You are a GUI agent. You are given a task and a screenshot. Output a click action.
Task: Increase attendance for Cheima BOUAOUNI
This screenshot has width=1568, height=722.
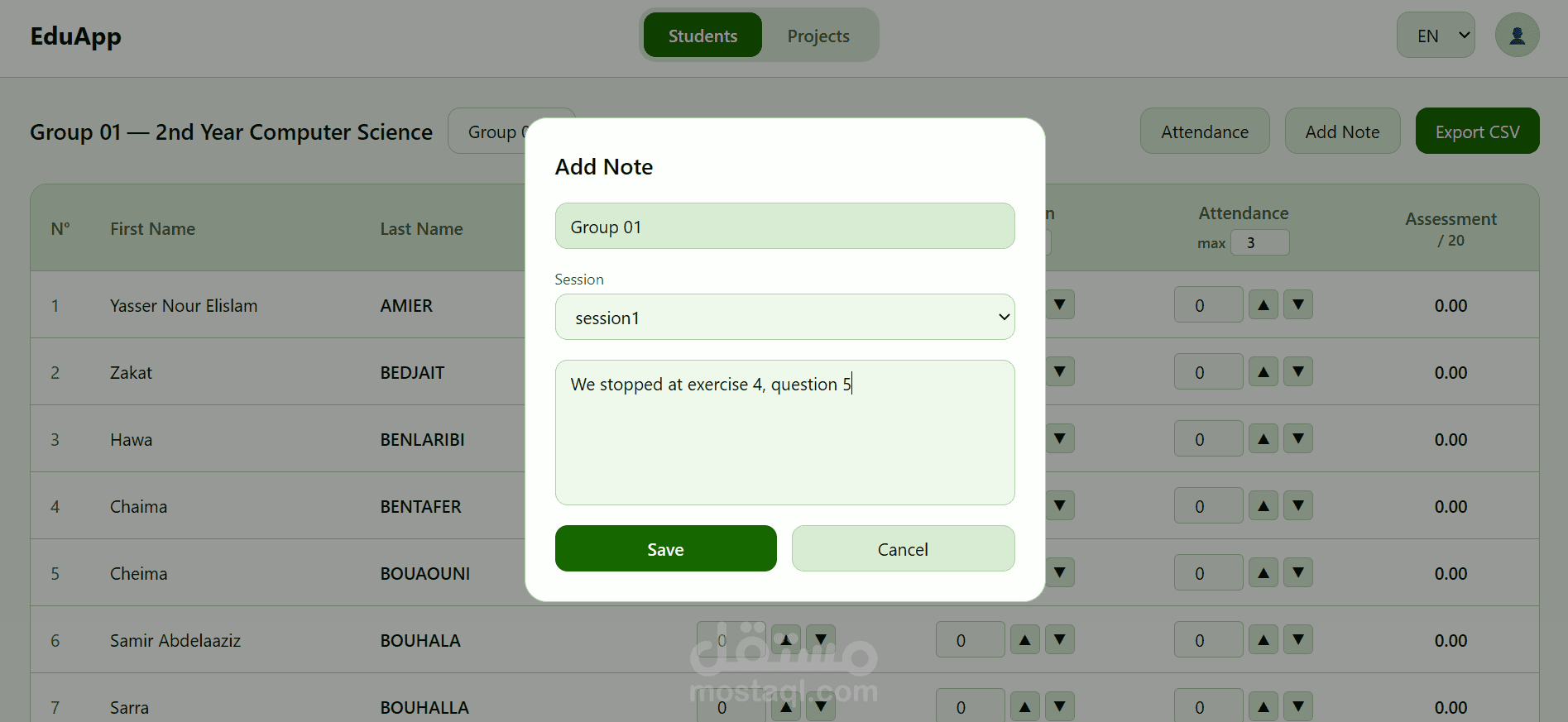pos(1264,573)
